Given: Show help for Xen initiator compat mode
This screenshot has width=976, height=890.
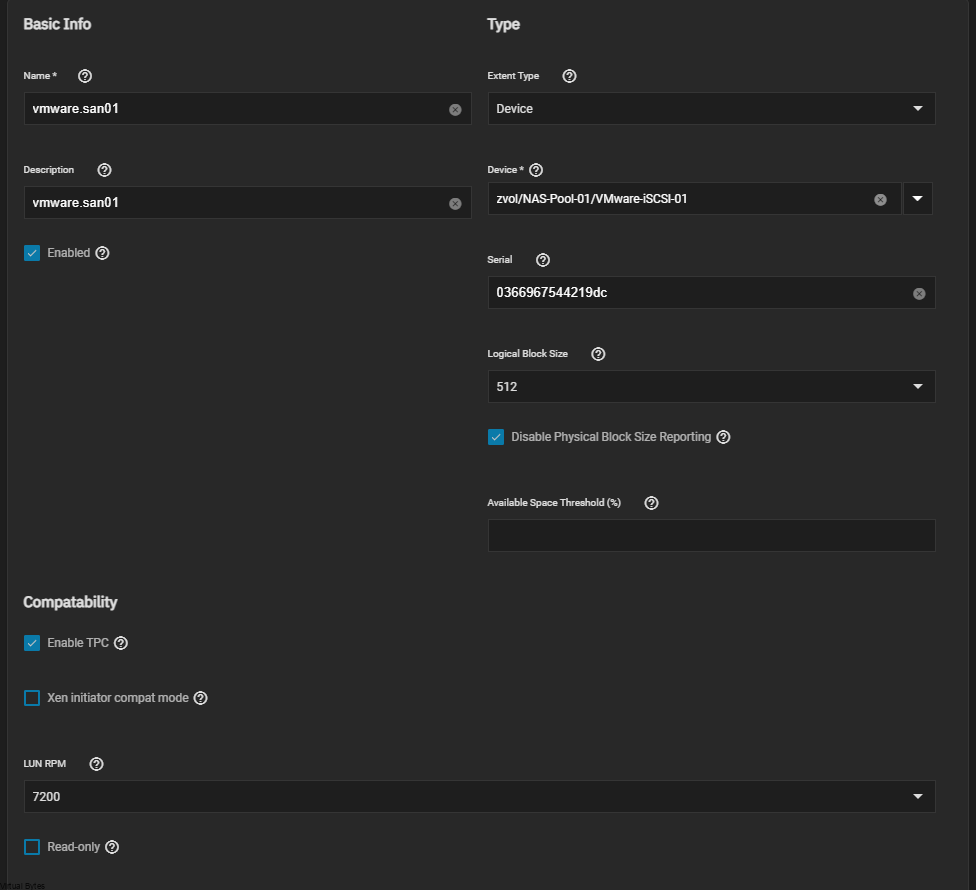Looking at the screenshot, I should click(200, 698).
